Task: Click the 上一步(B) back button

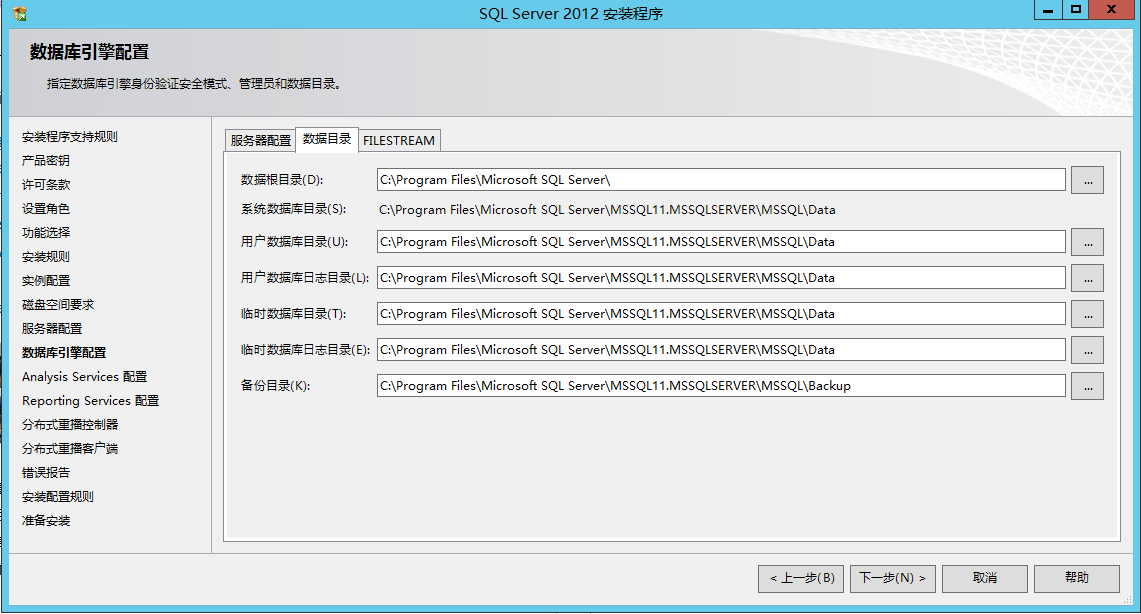Action: 801,578
